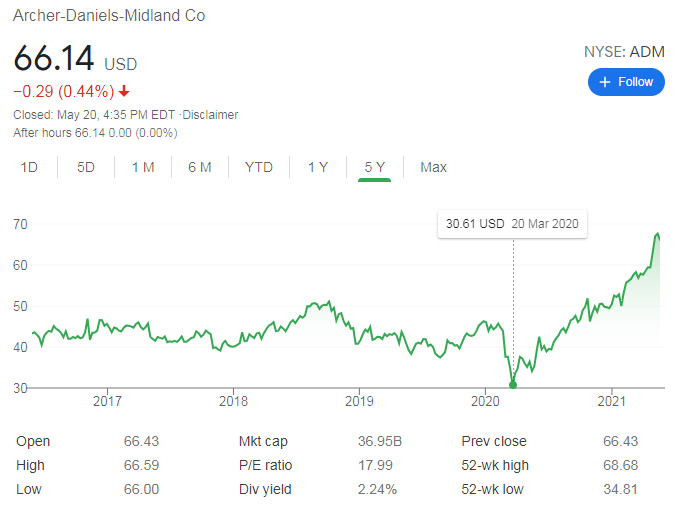Click the 66.14 price value
The image size is (679, 512).
click(54, 58)
